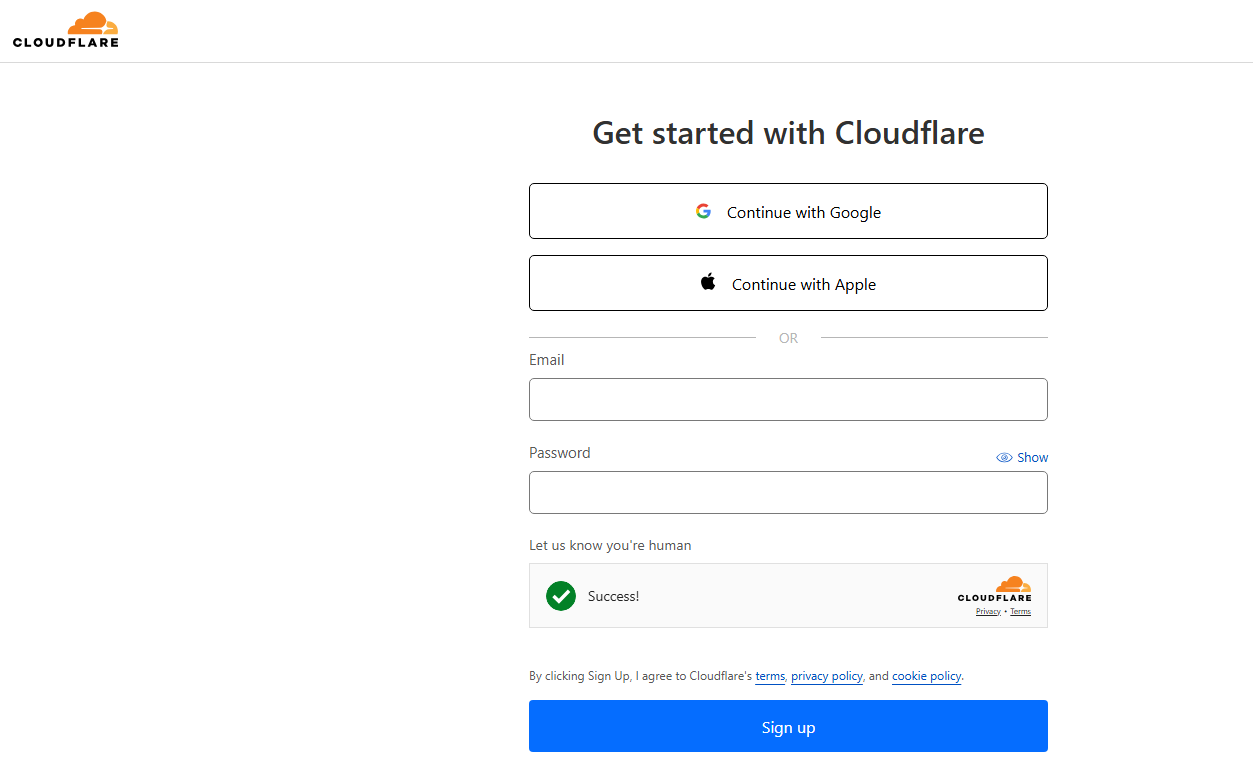Click the 'Success!' status text
The height and width of the screenshot is (762, 1253).
click(x=613, y=596)
